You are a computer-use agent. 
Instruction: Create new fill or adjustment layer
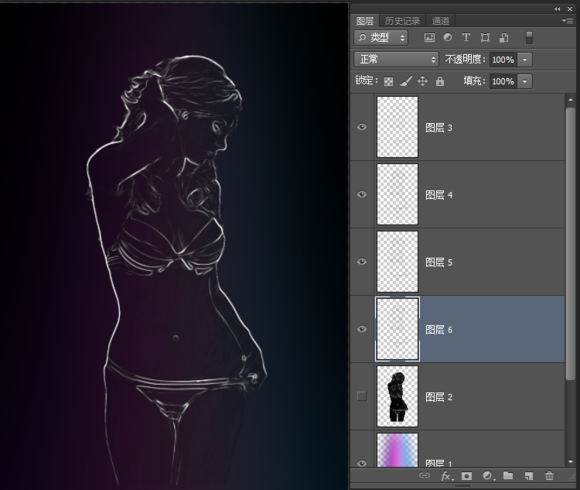pyautogui.click(x=488, y=476)
